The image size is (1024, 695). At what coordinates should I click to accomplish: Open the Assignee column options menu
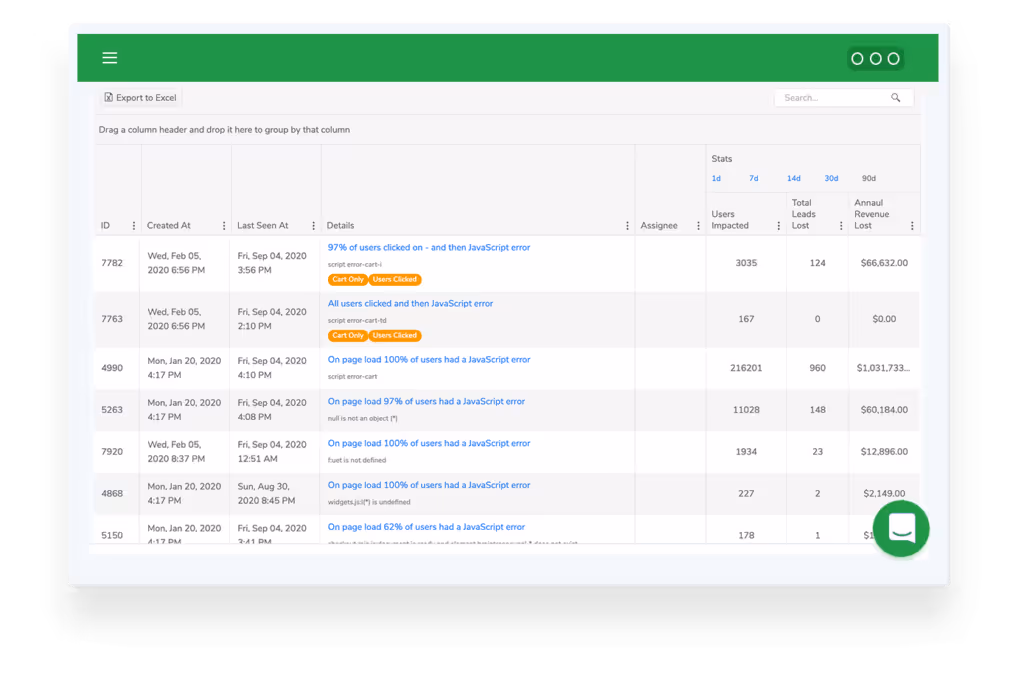click(697, 225)
